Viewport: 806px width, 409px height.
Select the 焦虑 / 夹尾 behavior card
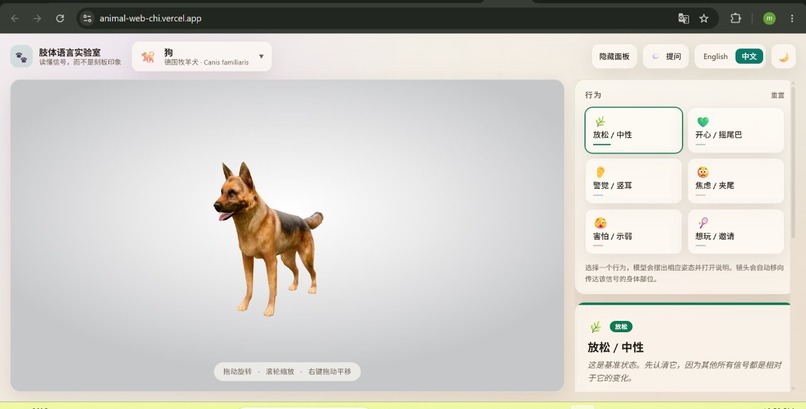736,181
